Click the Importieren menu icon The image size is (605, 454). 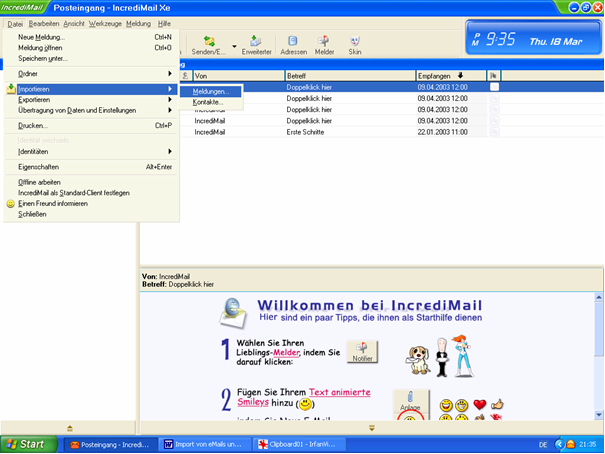coord(11,89)
